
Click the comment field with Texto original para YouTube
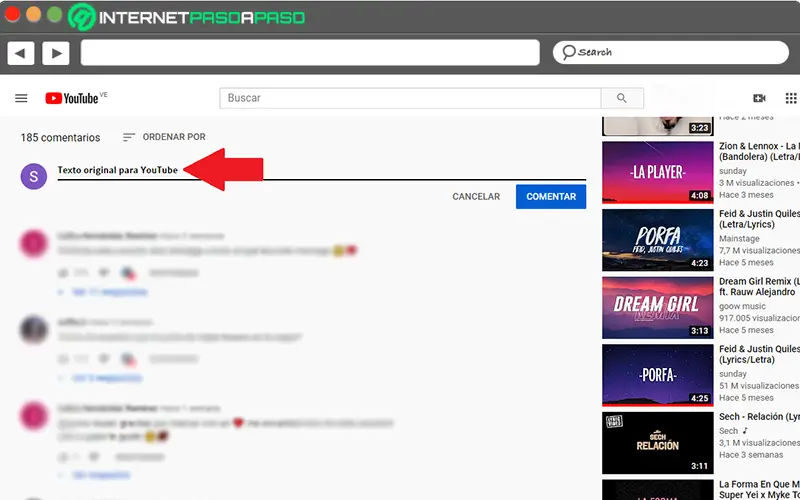pyautogui.click(x=321, y=171)
